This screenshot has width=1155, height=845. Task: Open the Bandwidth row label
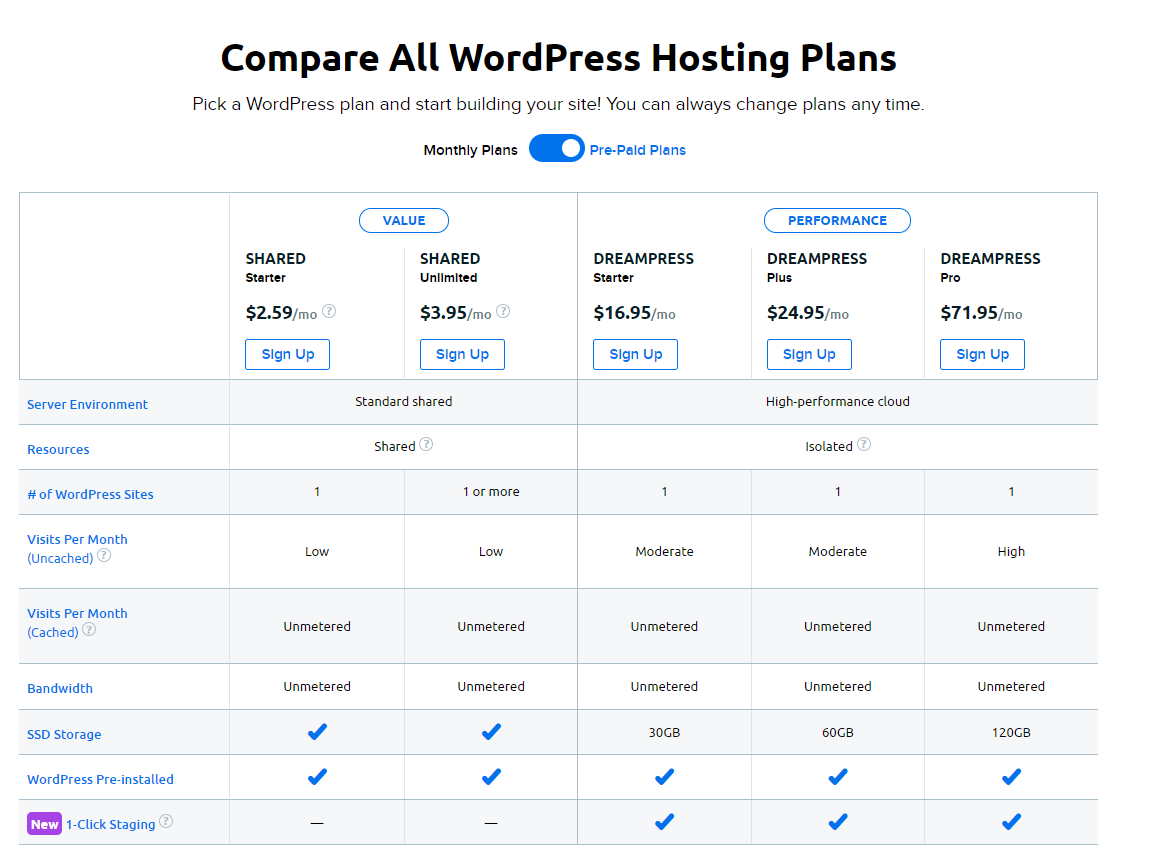coord(60,688)
